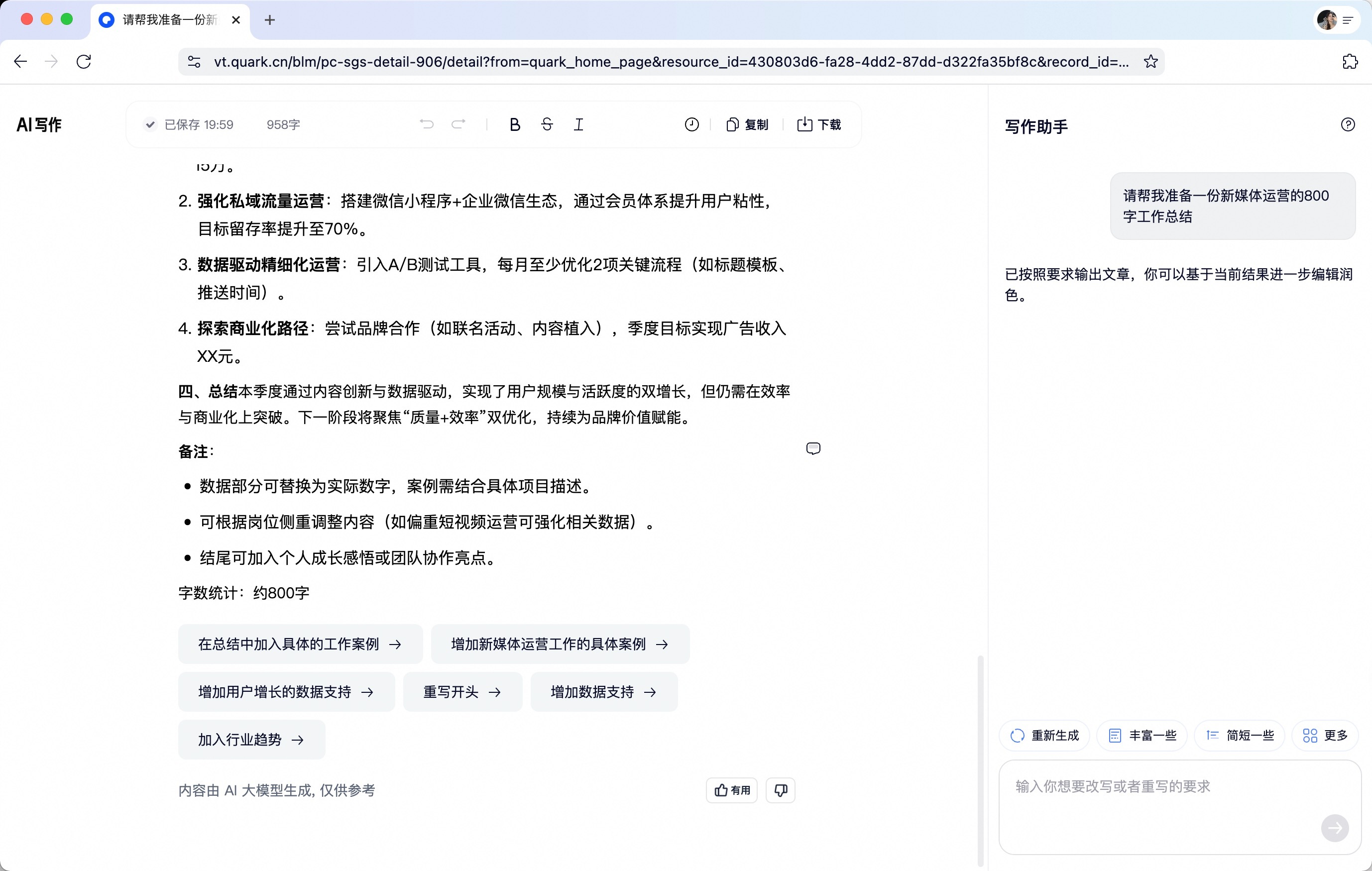Screen dimensions: 1372x871
Task: Redo the last undone edit
Action: click(x=458, y=124)
